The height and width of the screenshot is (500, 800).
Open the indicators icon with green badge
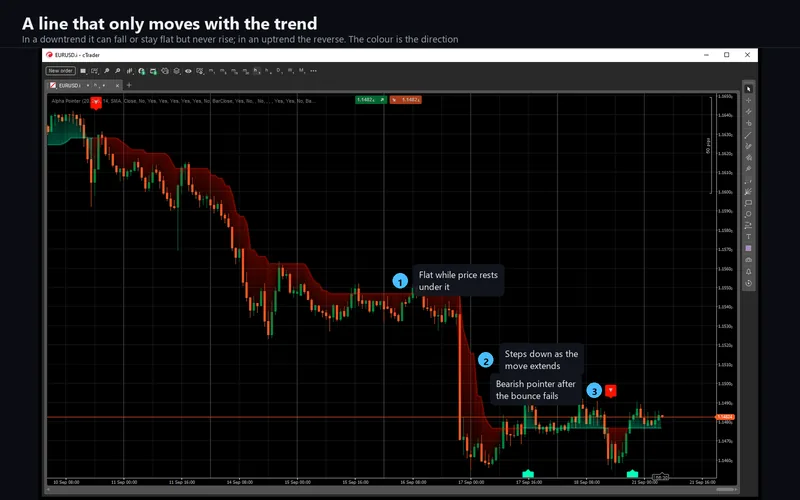pyautogui.click(x=141, y=71)
